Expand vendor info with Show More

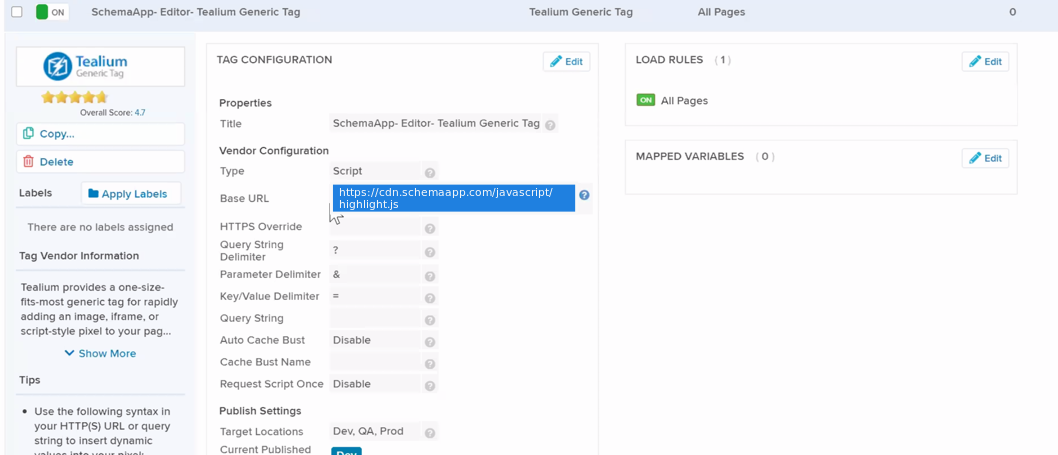pos(101,353)
